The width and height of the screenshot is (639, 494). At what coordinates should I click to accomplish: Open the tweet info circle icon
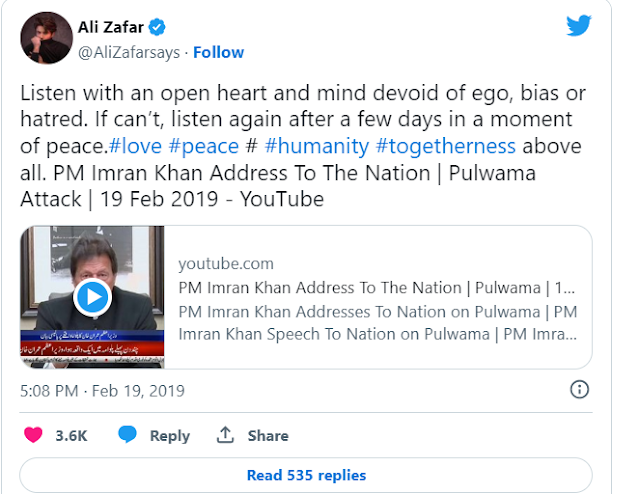[x=579, y=389]
